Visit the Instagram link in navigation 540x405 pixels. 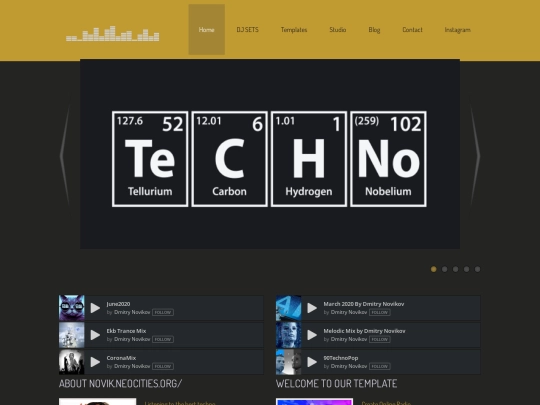click(457, 30)
